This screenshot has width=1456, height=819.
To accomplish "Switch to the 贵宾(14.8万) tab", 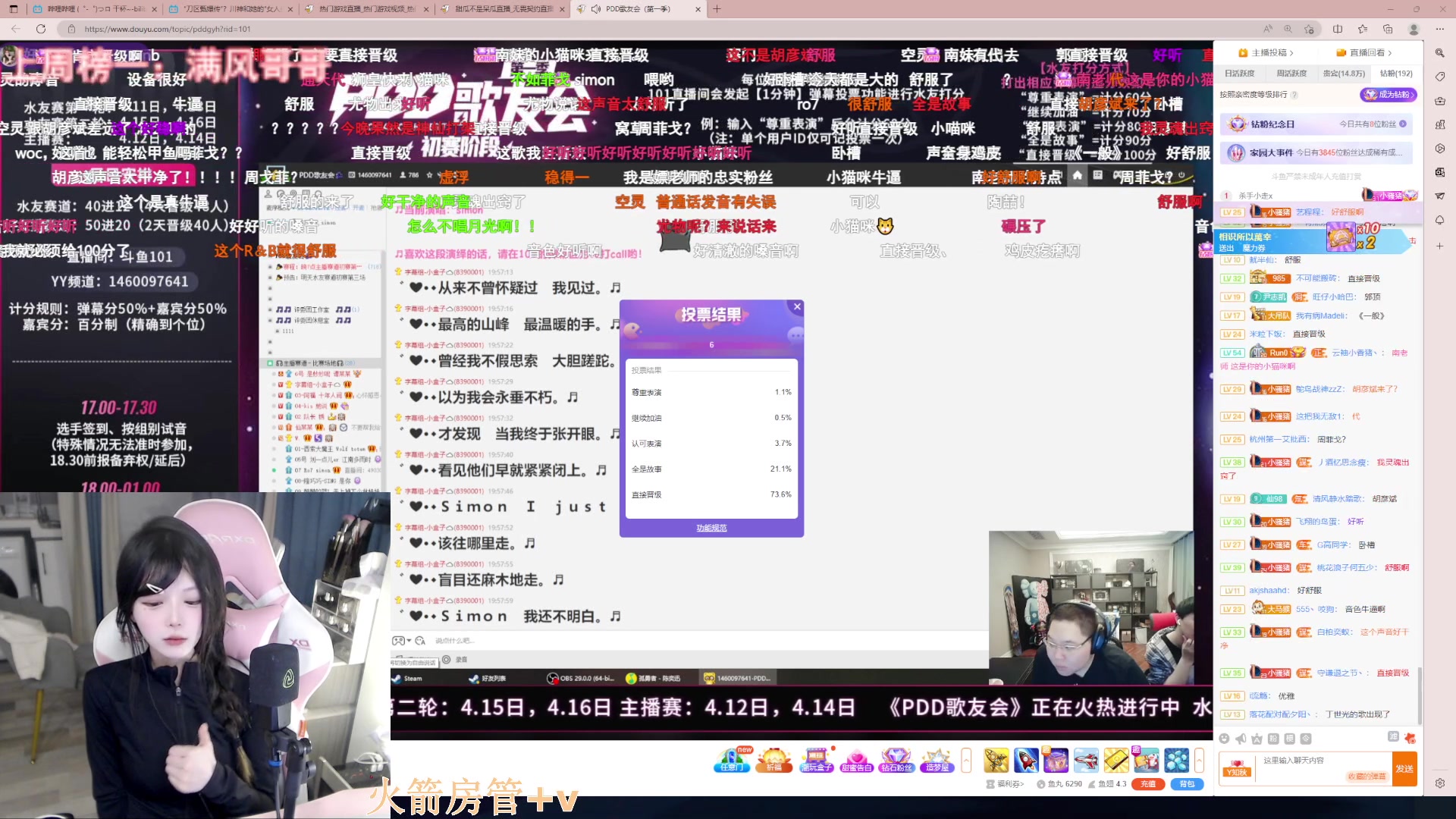I will click(x=1344, y=73).
